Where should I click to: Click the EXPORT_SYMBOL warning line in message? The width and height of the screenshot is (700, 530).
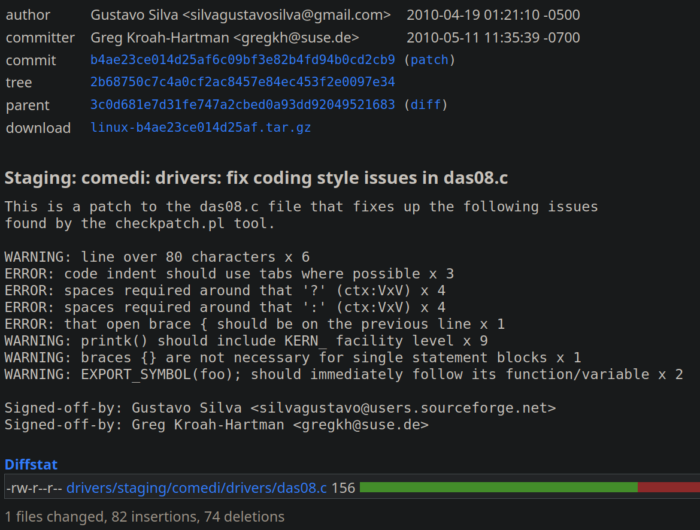344,374
